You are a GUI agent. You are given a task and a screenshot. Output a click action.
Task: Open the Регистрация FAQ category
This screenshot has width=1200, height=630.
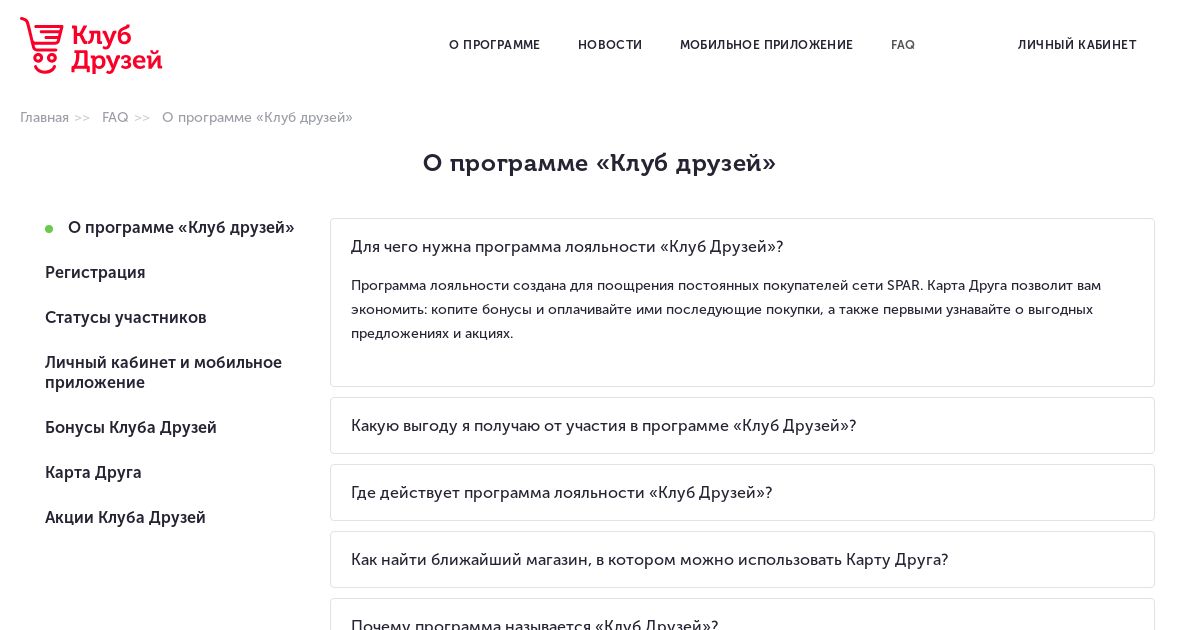coord(95,272)
